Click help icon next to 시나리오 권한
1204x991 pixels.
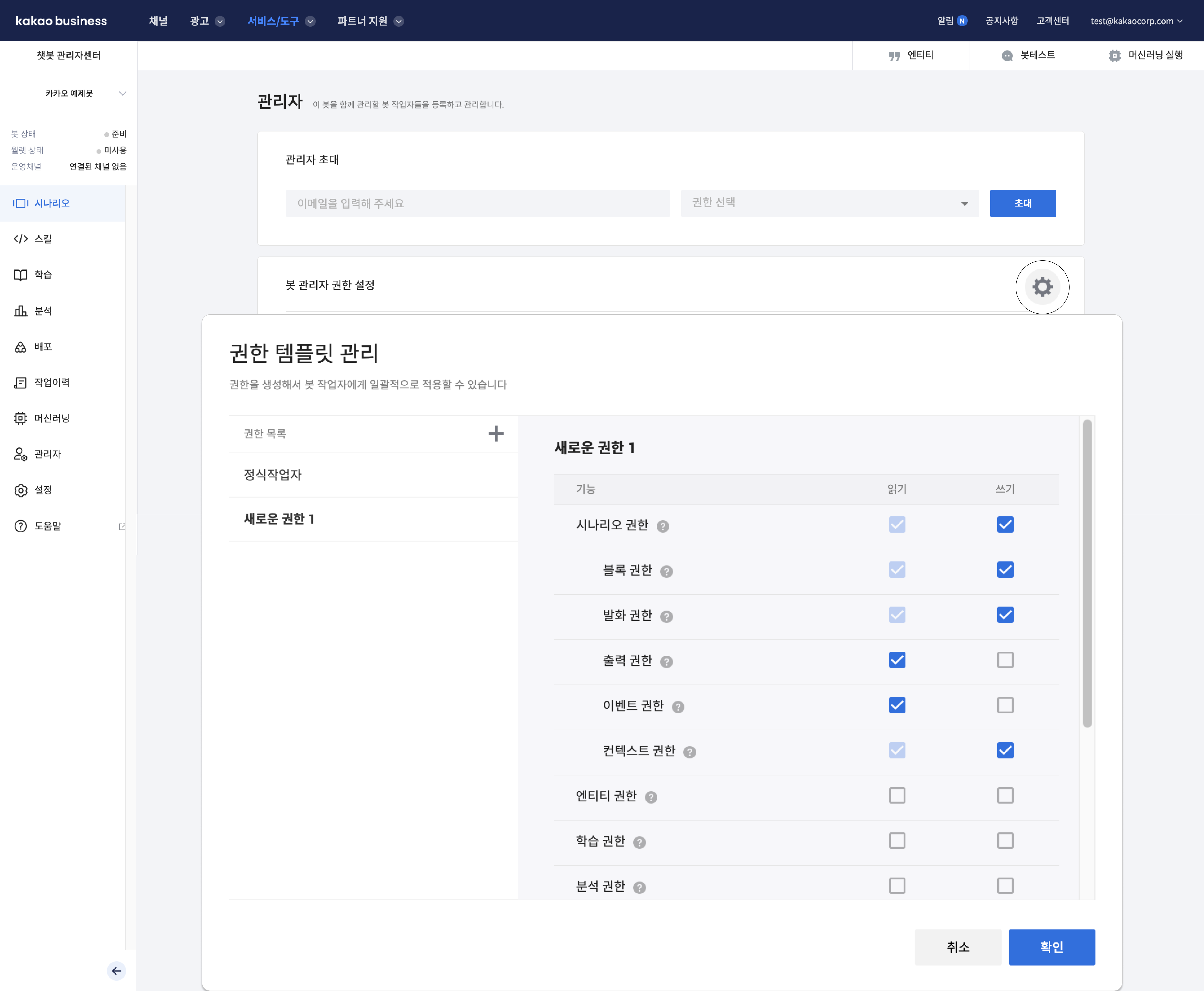[x=663, y=526]
